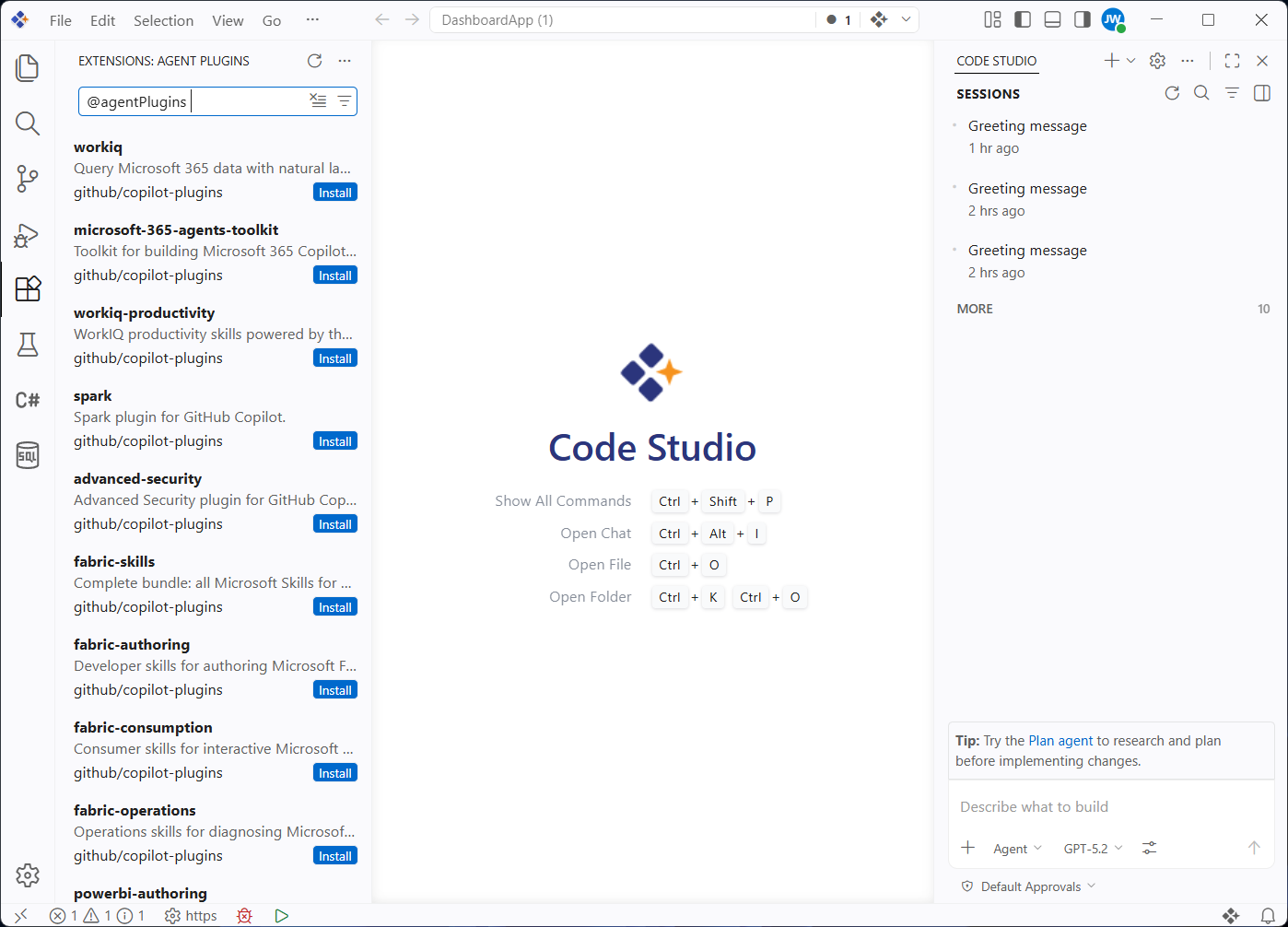Search the Sessions list

pyautogui.click(x=1201, y=93)
